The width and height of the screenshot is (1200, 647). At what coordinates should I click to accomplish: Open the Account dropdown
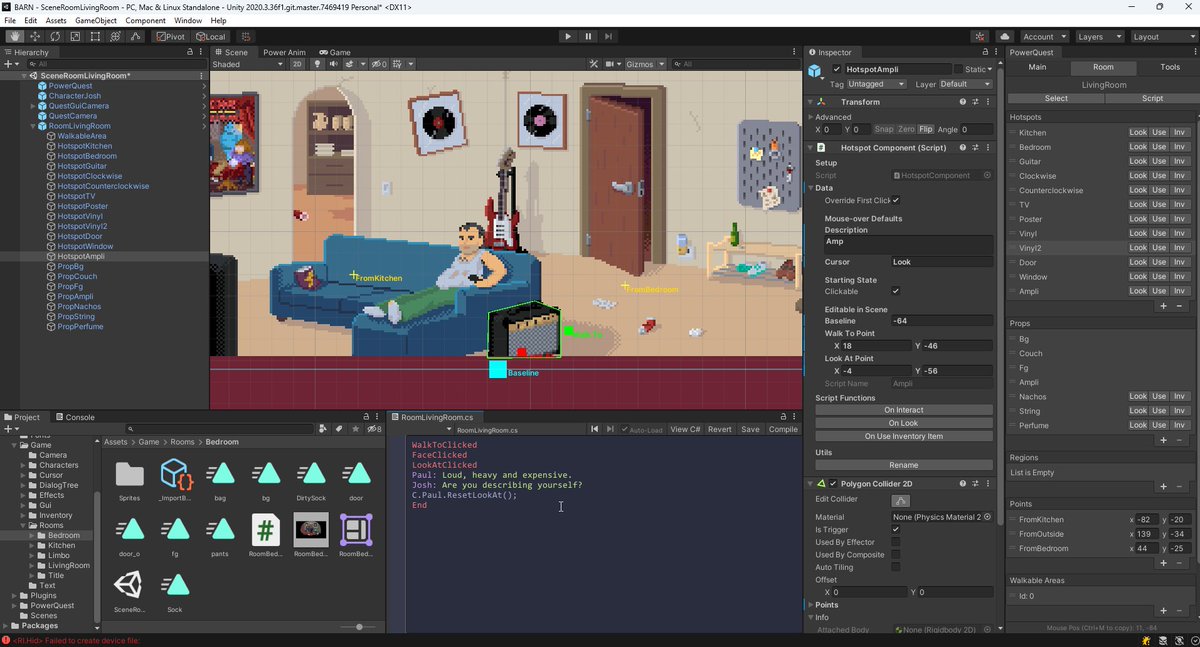[1043, 36]
